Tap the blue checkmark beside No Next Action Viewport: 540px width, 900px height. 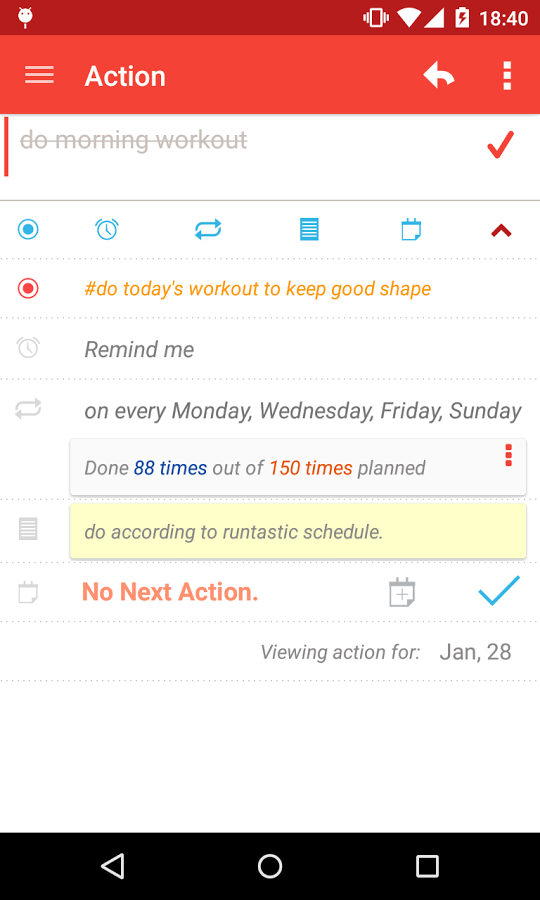click(499, 591)
